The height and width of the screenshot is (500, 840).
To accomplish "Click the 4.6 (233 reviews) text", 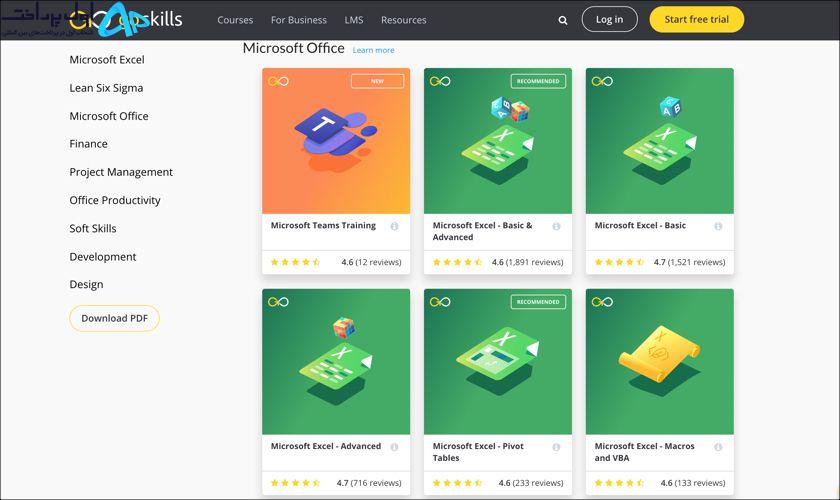I will (531, 483).
